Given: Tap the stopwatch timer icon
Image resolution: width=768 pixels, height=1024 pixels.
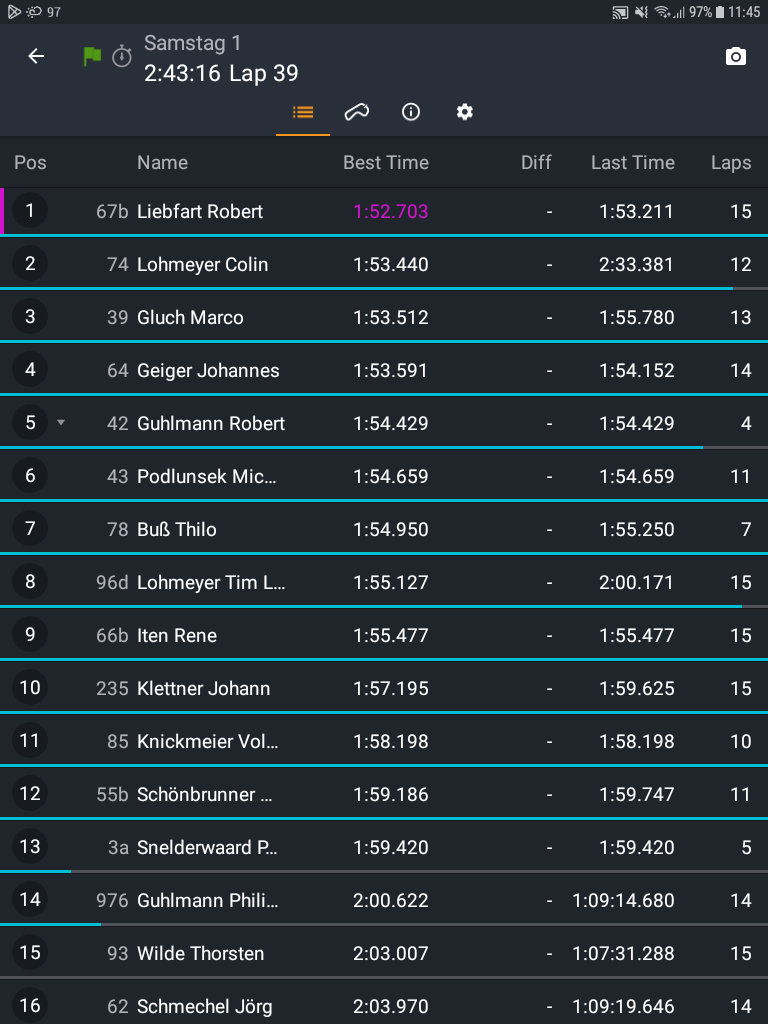Looking at the screenshot, I should coord(122,57).
